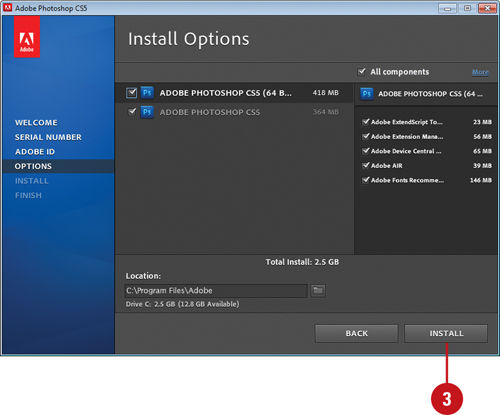Toggle the All components checkbox
Viewport: 500px width, 415px height.
(361, 72)
